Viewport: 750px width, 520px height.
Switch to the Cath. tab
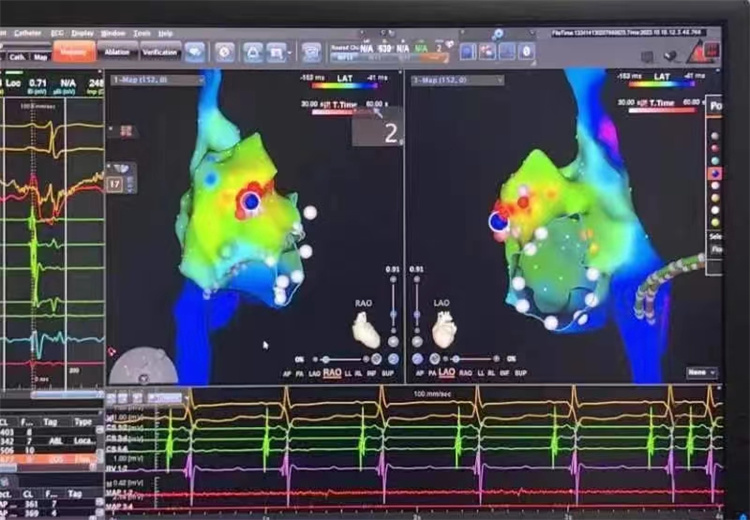tap(17, 57)
